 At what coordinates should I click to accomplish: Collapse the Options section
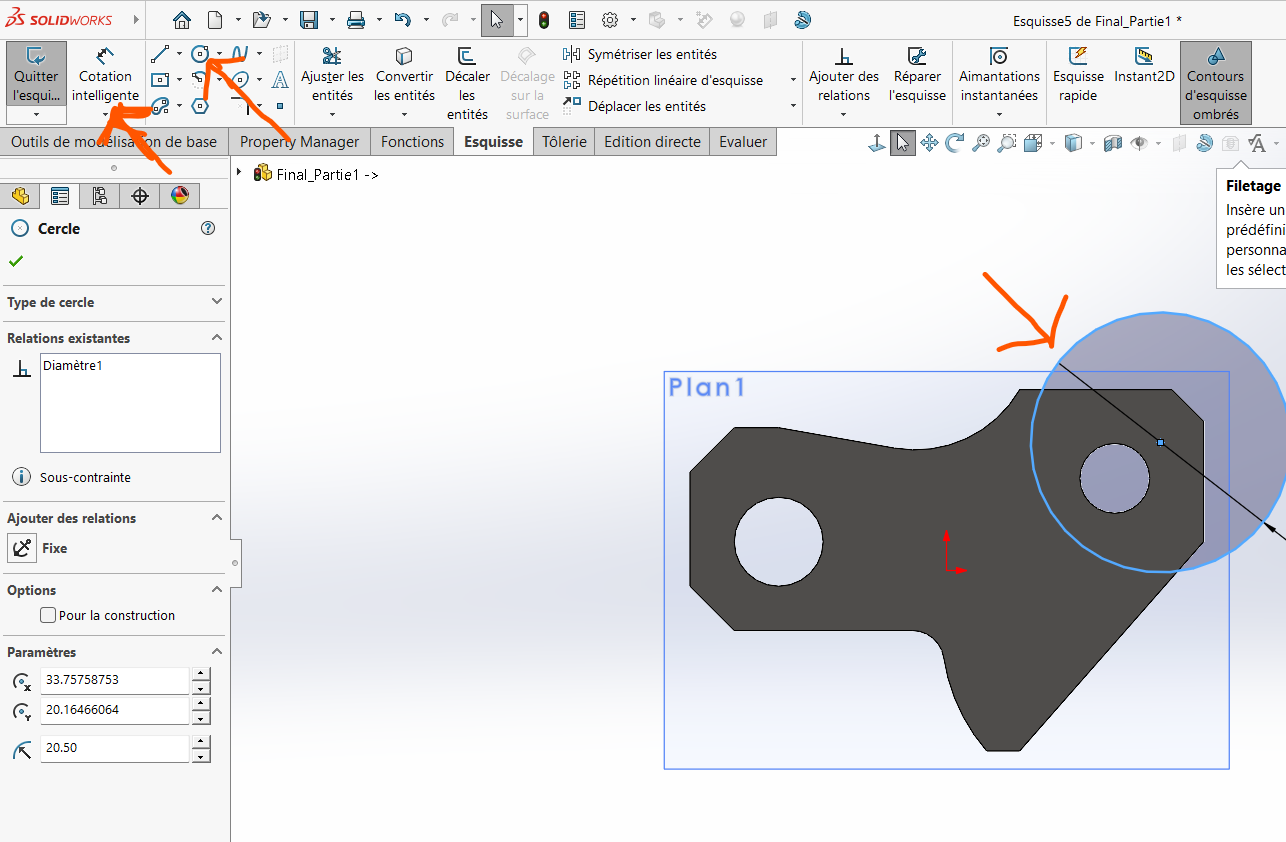217,589
